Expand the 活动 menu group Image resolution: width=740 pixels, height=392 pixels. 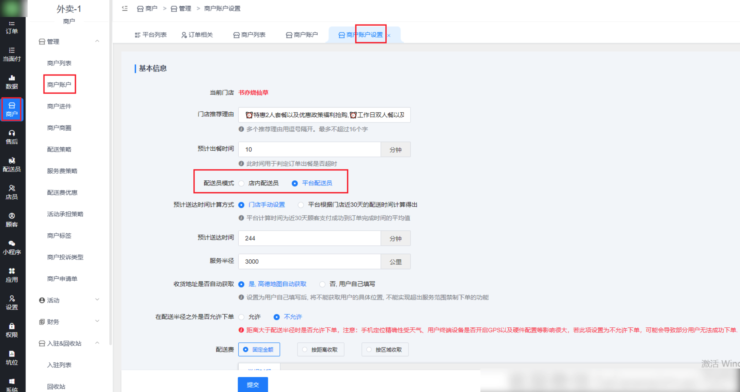pyautogui.click(x=98, y=300)
